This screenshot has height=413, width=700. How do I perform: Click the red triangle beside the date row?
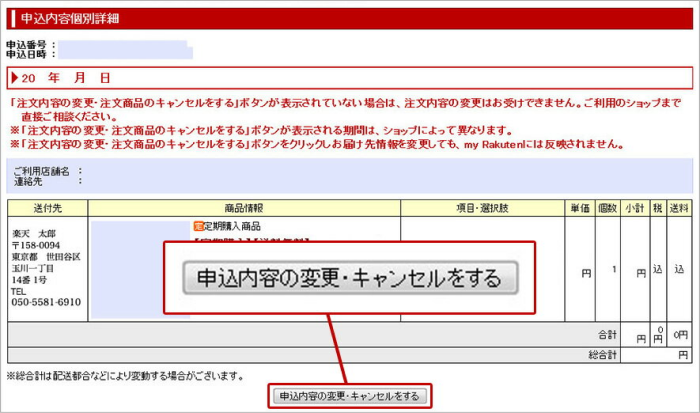[x=14, y=78]
